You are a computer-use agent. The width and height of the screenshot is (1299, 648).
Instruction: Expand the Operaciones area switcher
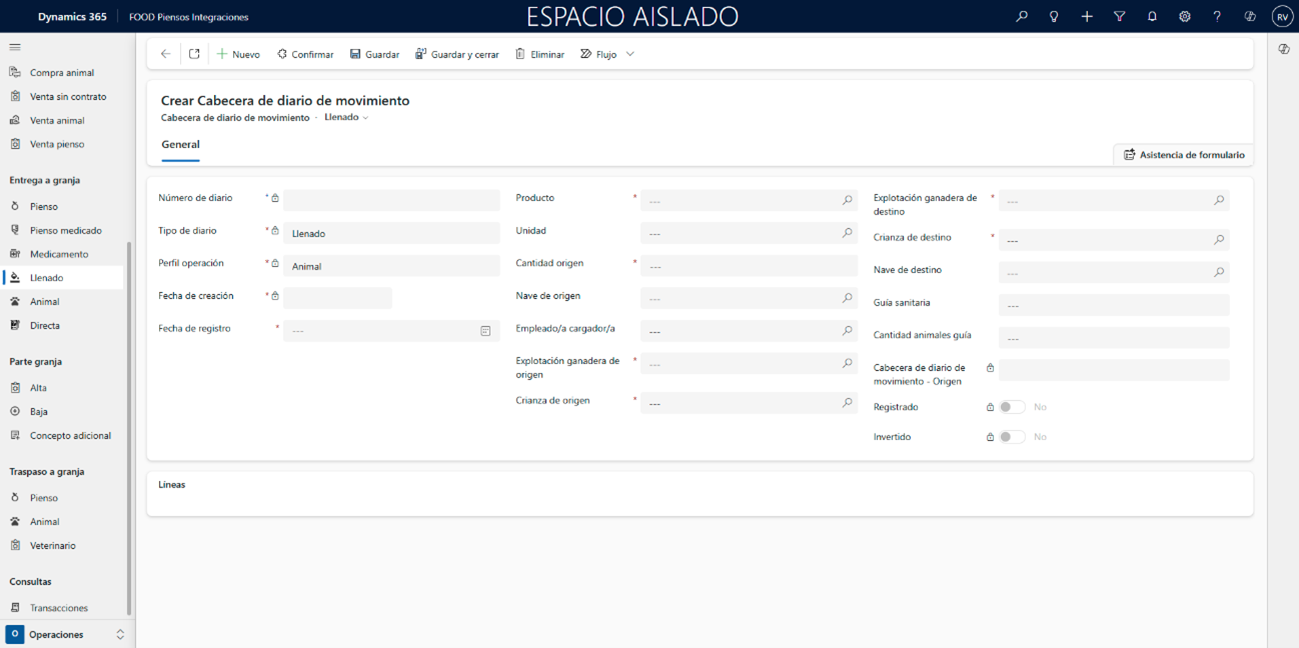coord(120,634)
